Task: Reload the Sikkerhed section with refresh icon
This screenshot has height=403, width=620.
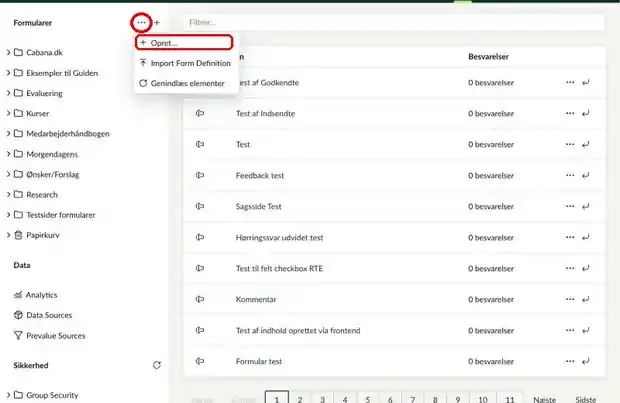Action: 157,365
